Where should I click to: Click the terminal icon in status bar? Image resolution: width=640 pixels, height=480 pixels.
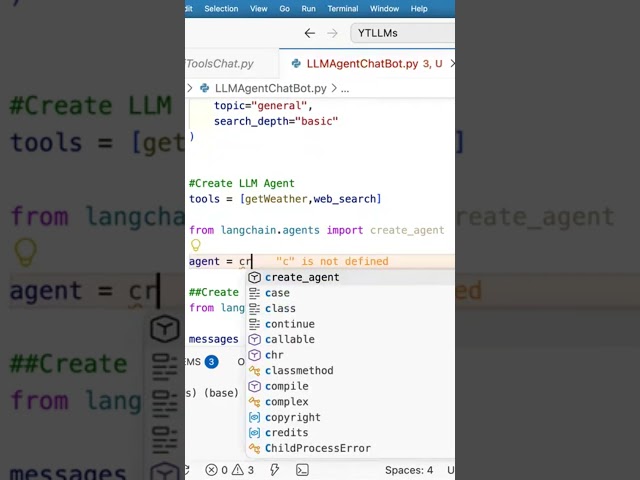pyautogui.click(x=302, y=470)
